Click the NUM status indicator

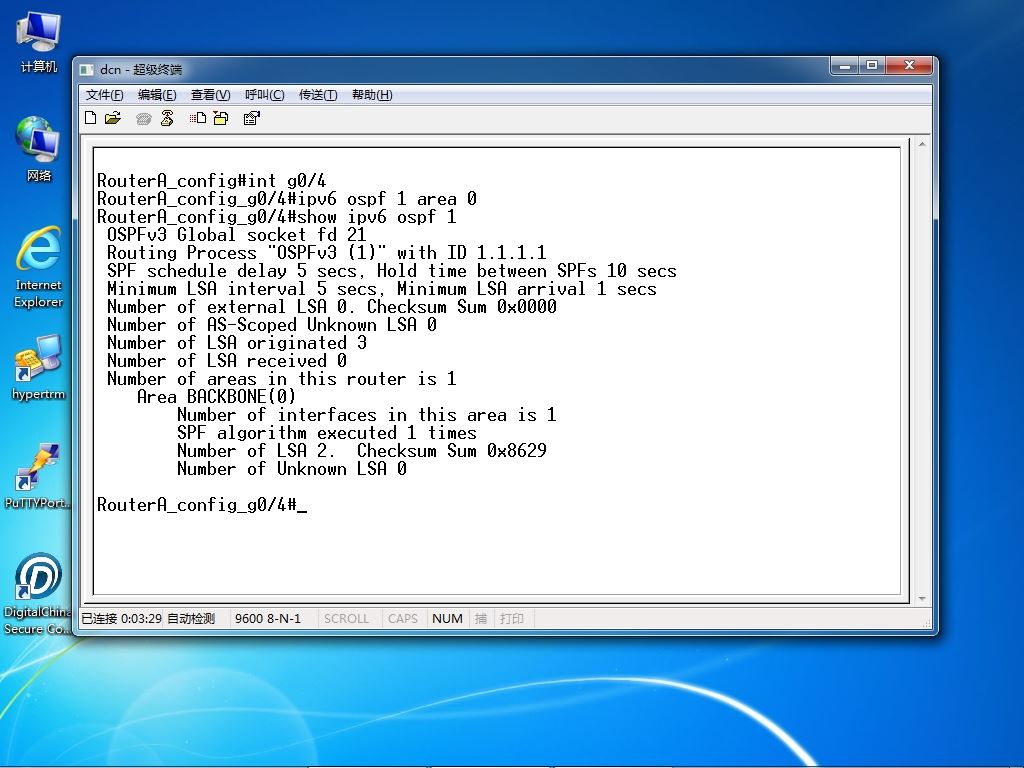pyautogui.click(x=447, y=618)
